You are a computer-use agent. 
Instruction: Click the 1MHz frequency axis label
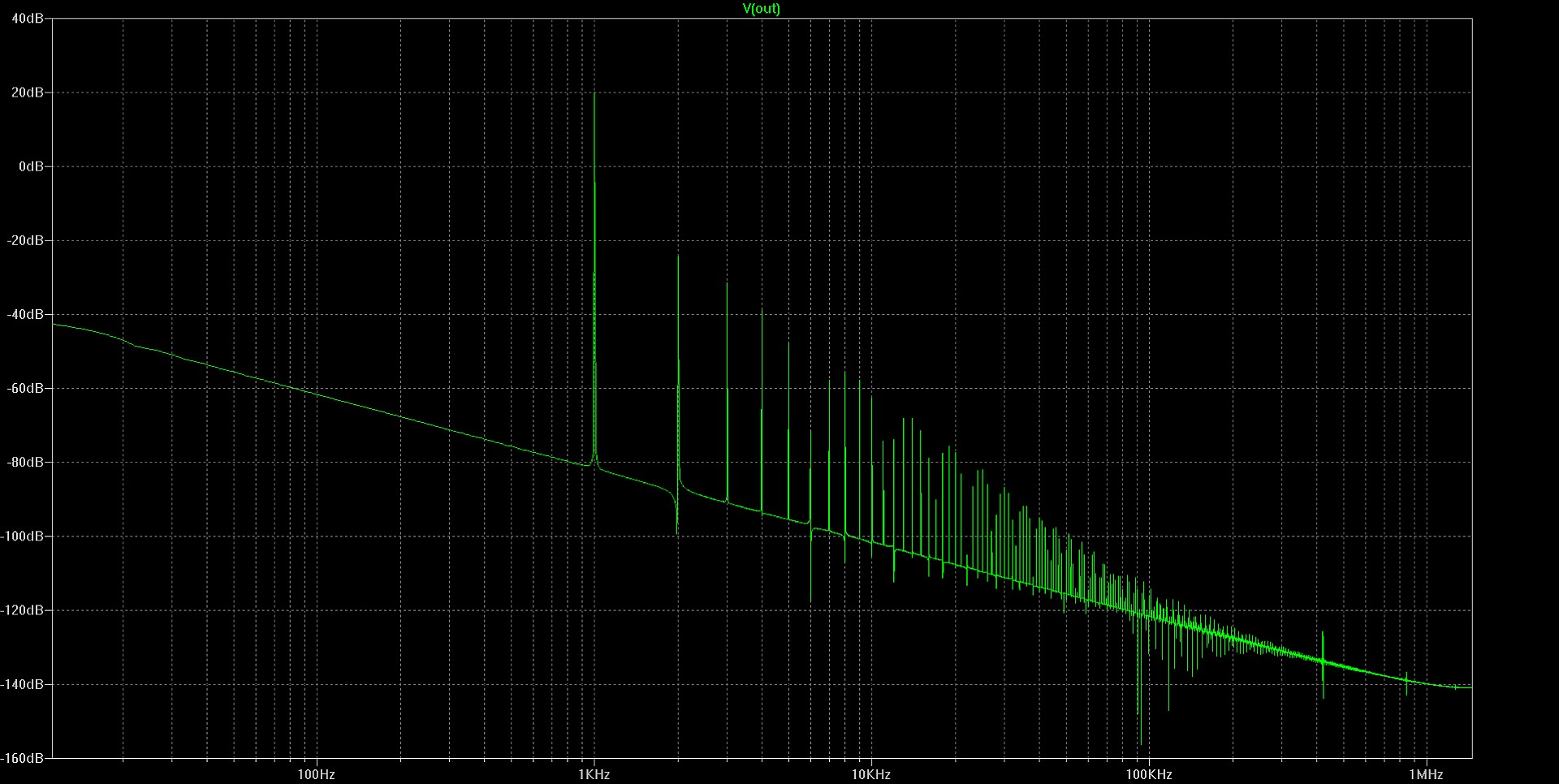1426,774
